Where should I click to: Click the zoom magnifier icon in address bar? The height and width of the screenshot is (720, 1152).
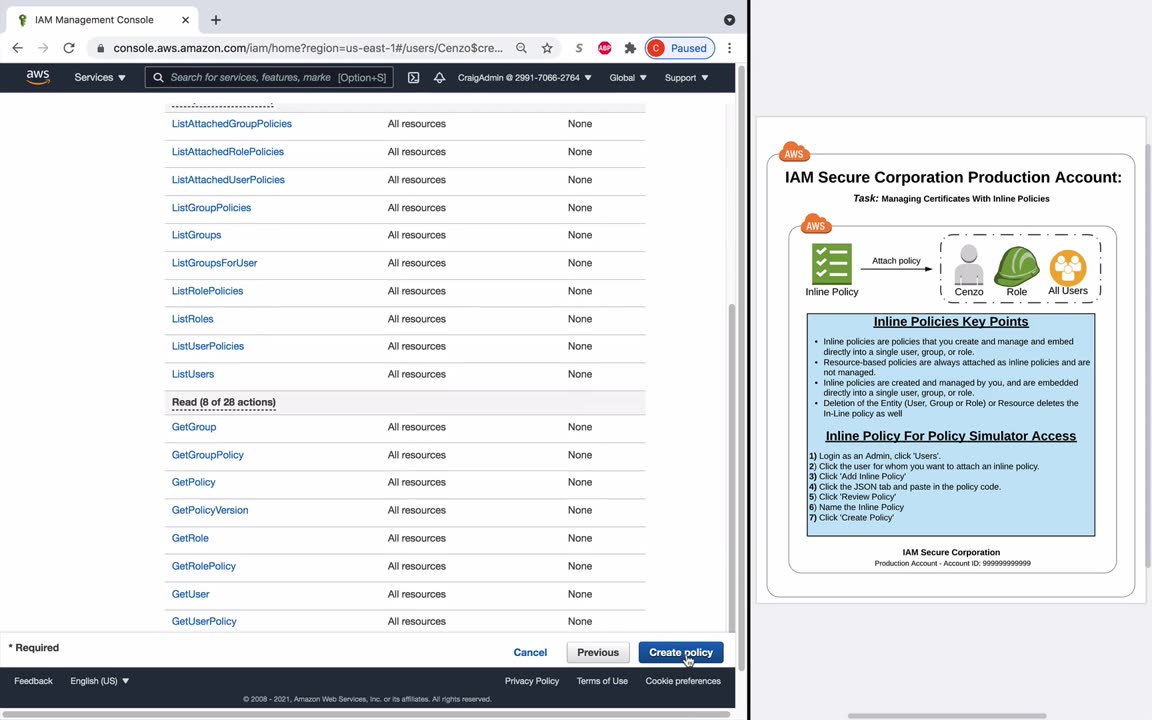tap(521, 48)
